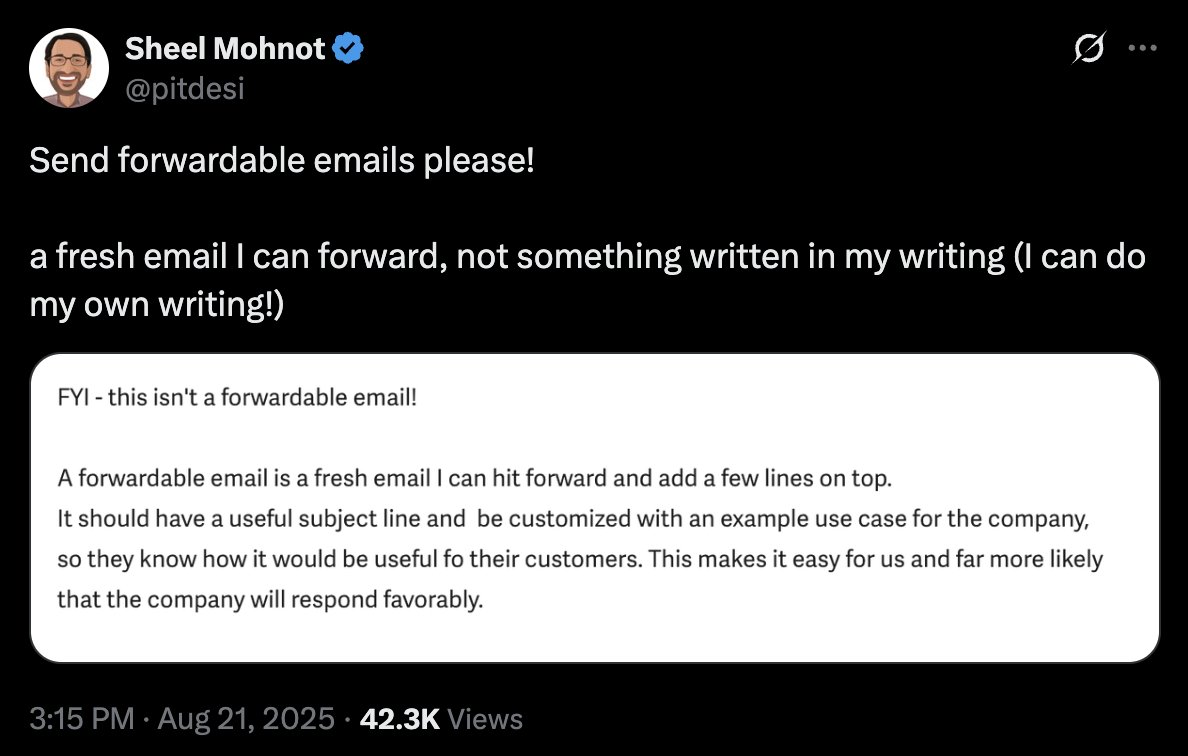Screen dimensions: 1188x756
Task: Open the @pitdesi handle link
Action: (x=184, y=89)
